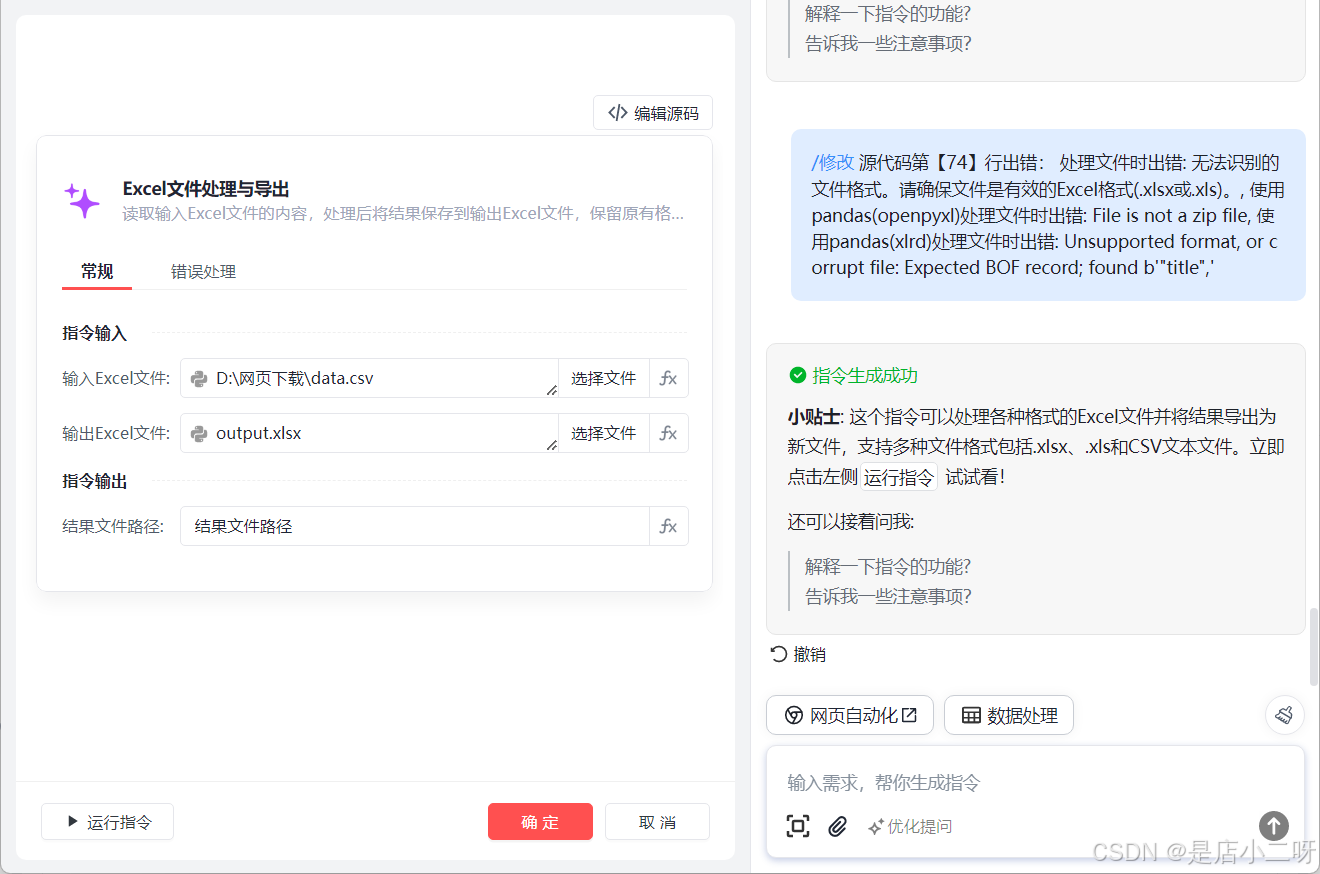Open the screenshot capture icon in chat input
This screenshot has height=874, width=1320.
798,826
